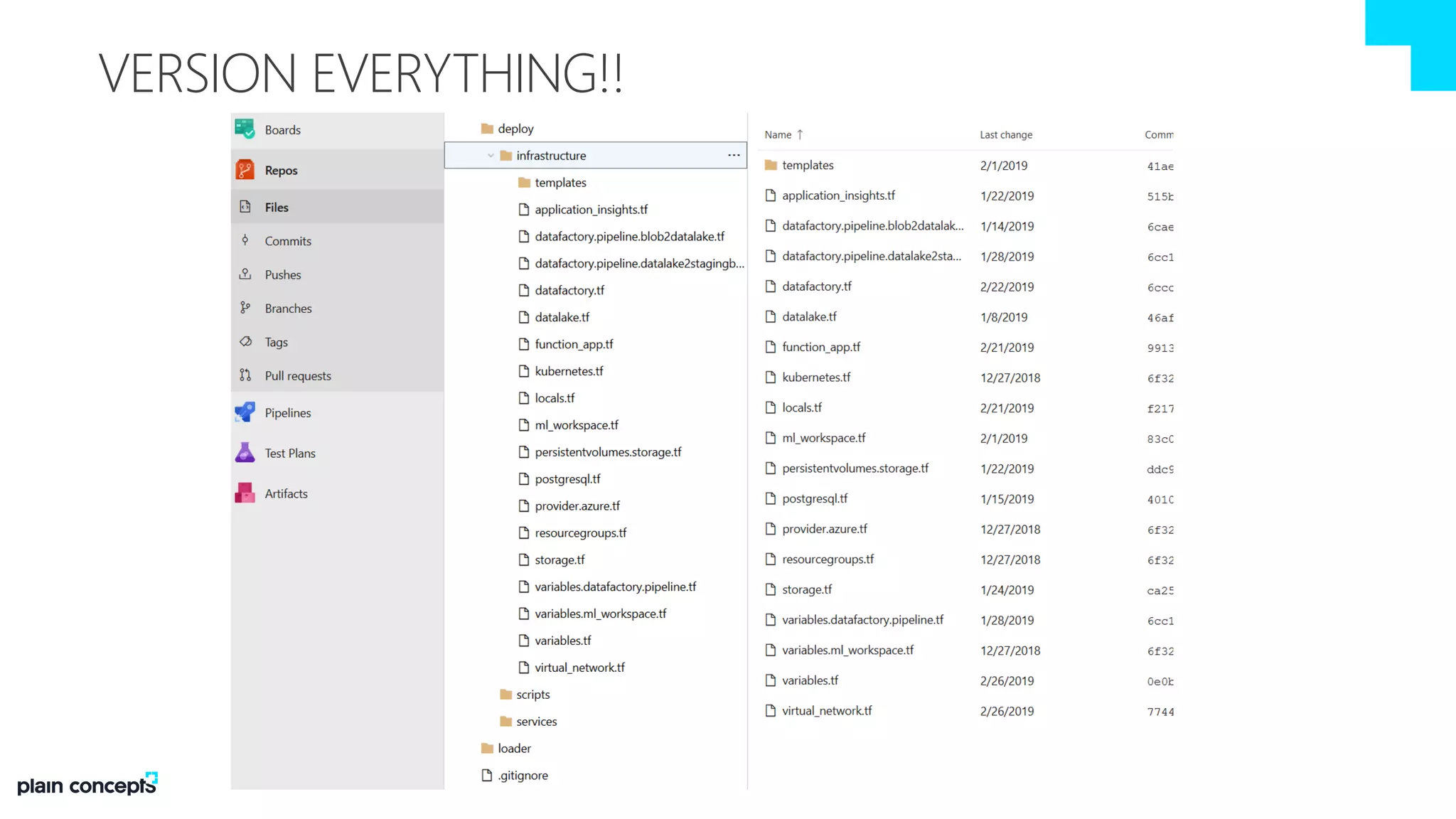
Task: Open Test Plans in the sidebar
Action: (290, 454)
